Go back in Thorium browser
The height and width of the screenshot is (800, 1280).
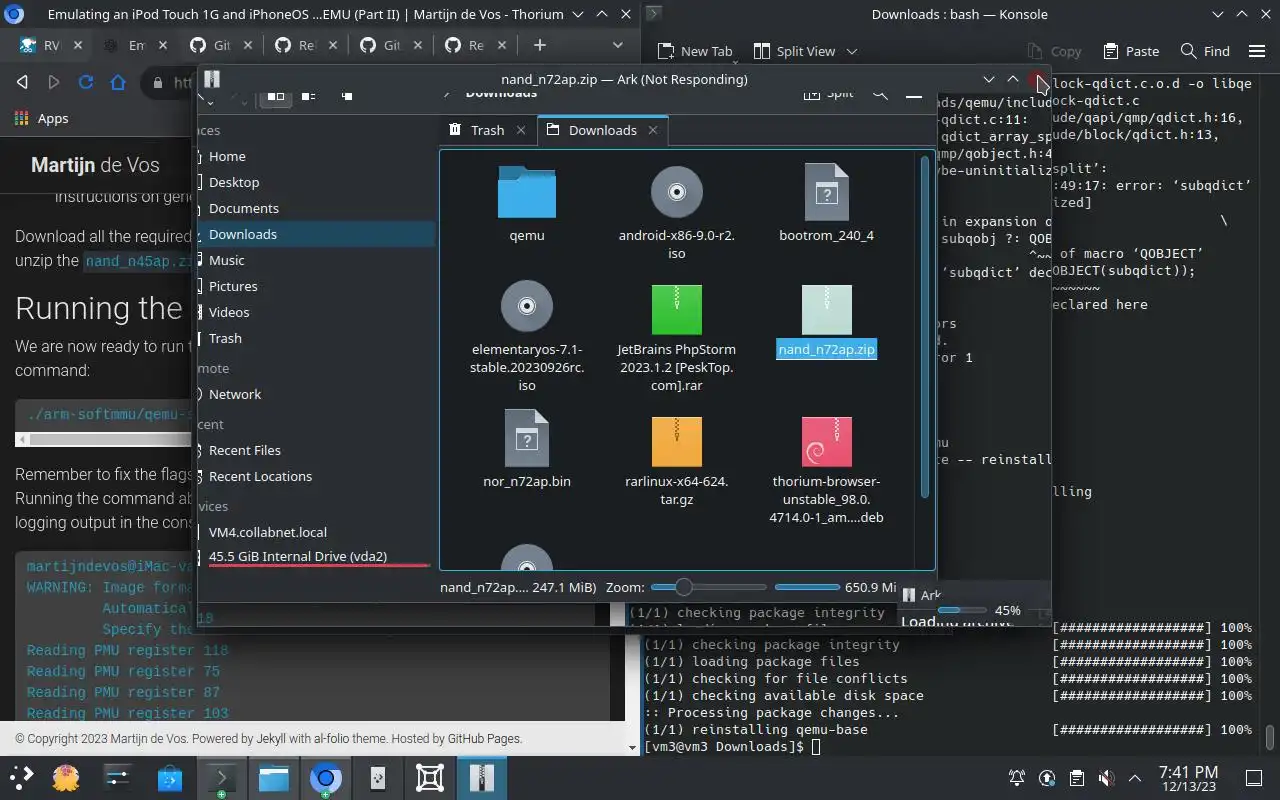pyautogui.click(x=22, y=83)
